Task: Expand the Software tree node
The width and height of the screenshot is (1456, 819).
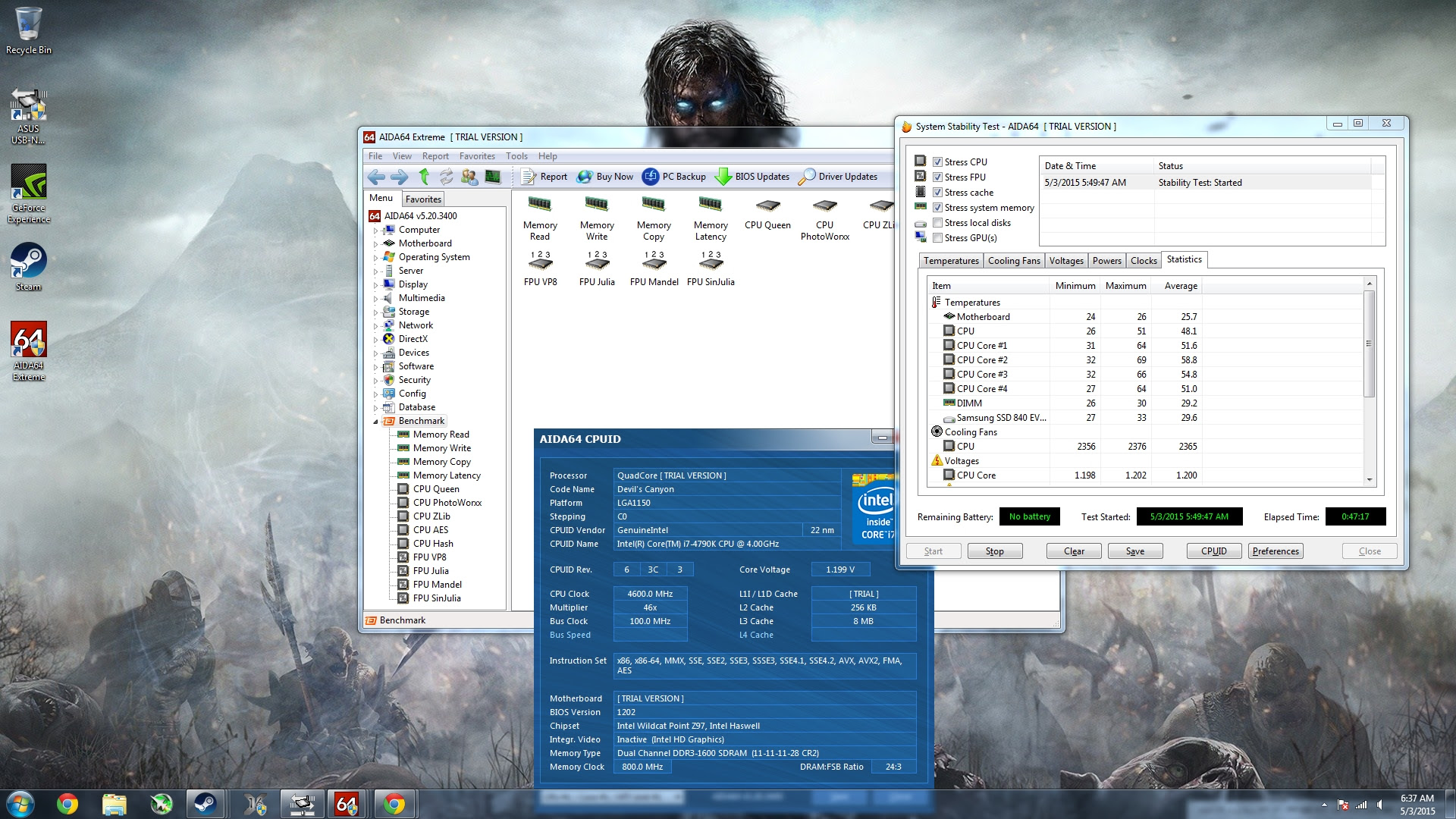Action: (375, 366)
